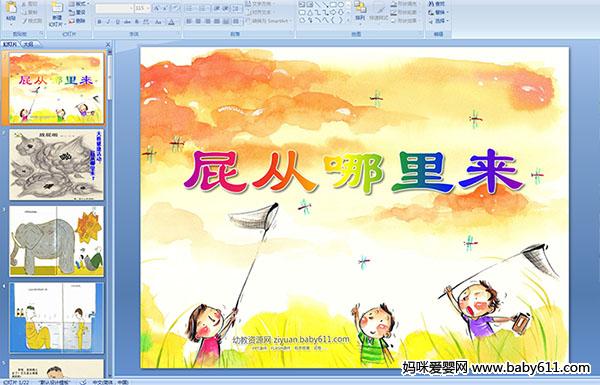Click the Shape Effects icon

(x=394, y=21)
